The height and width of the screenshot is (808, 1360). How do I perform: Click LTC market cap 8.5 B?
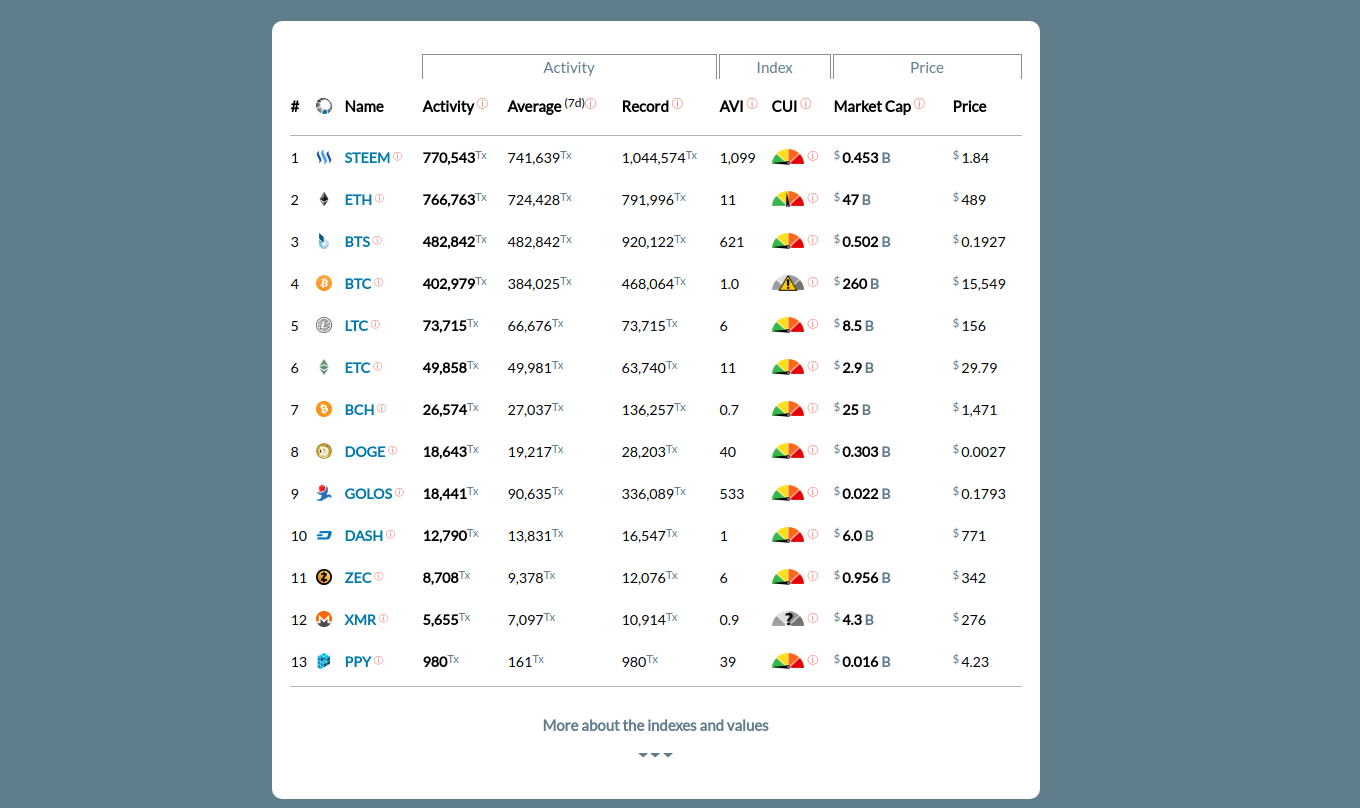(x=858, y=326)
